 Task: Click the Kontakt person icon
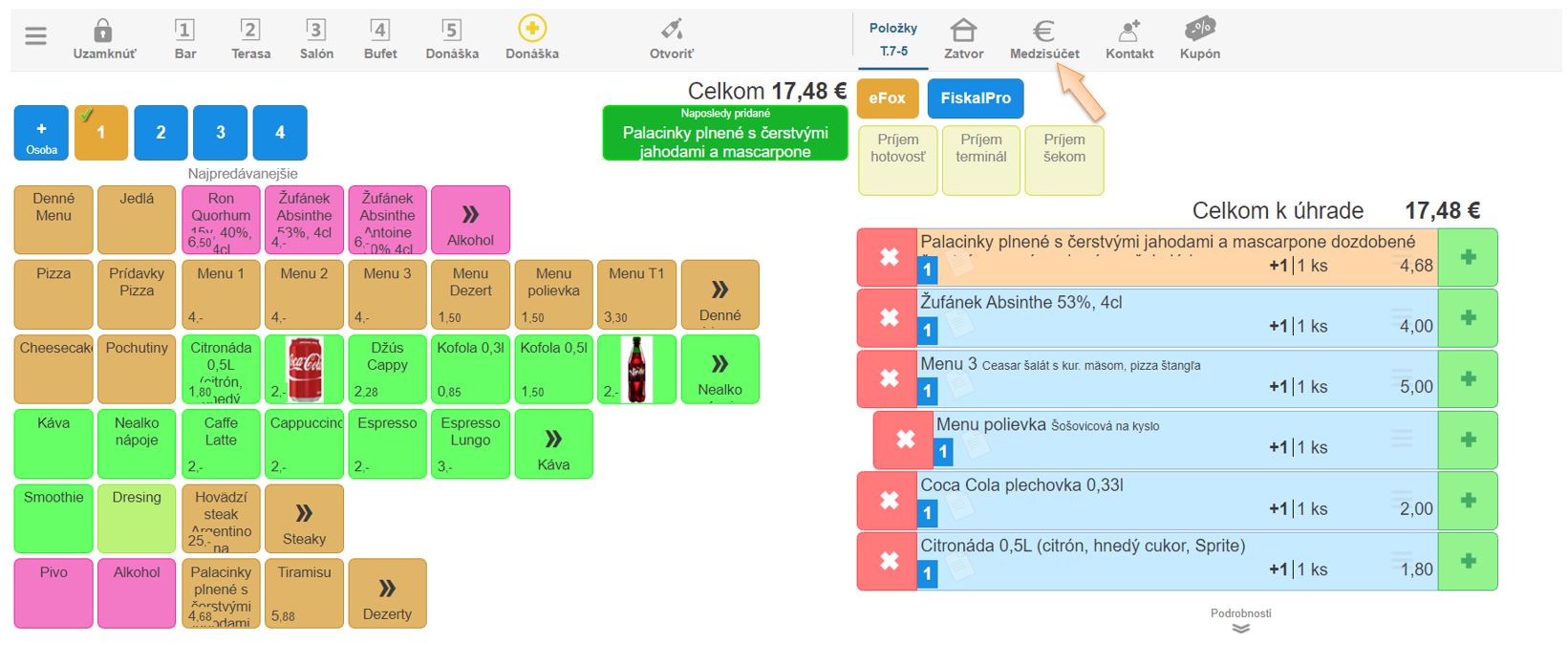tap(1128, 31)
